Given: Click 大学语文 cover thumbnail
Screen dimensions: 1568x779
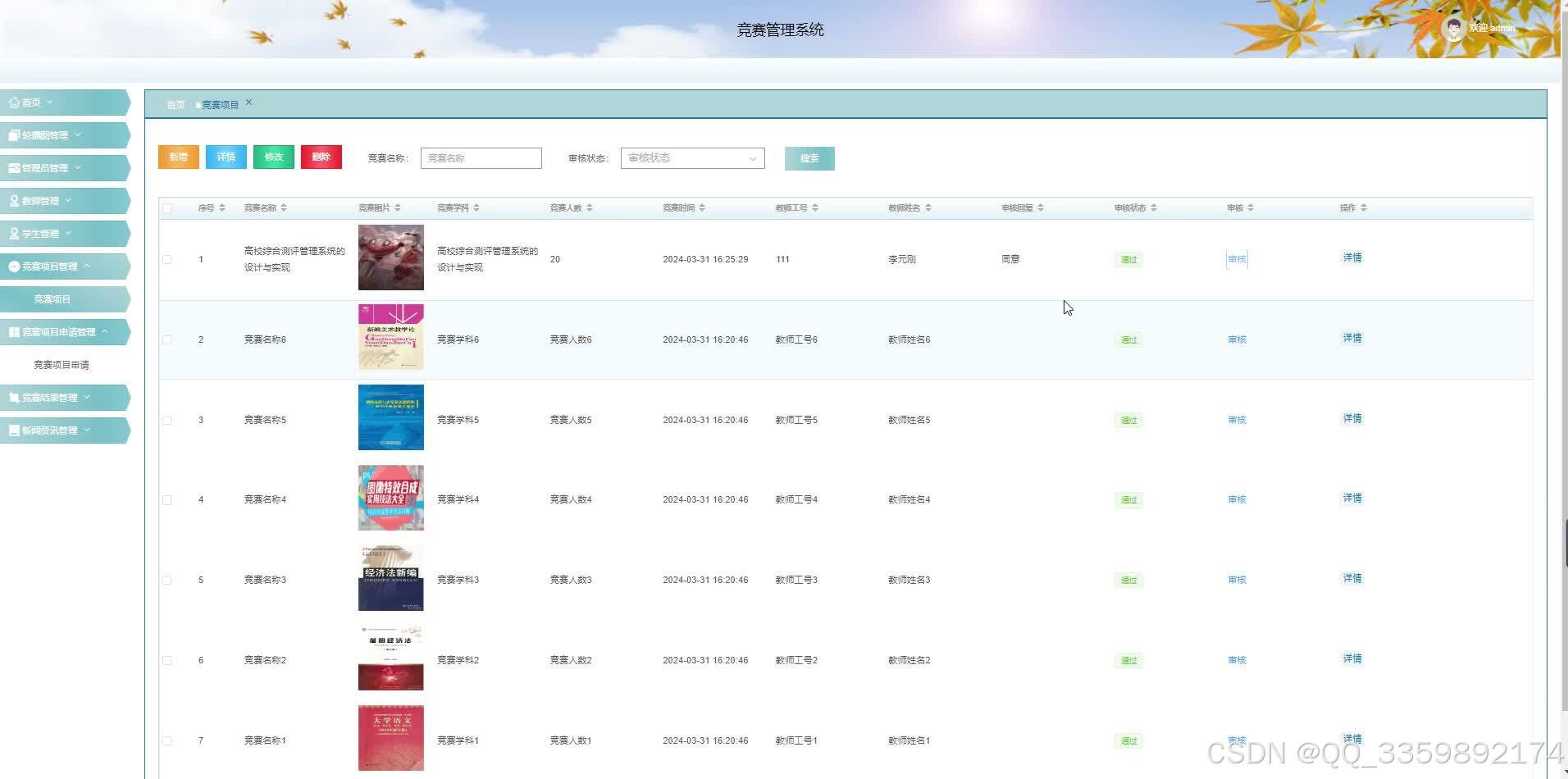Looking at the screenshot, I should pos(391,738).
